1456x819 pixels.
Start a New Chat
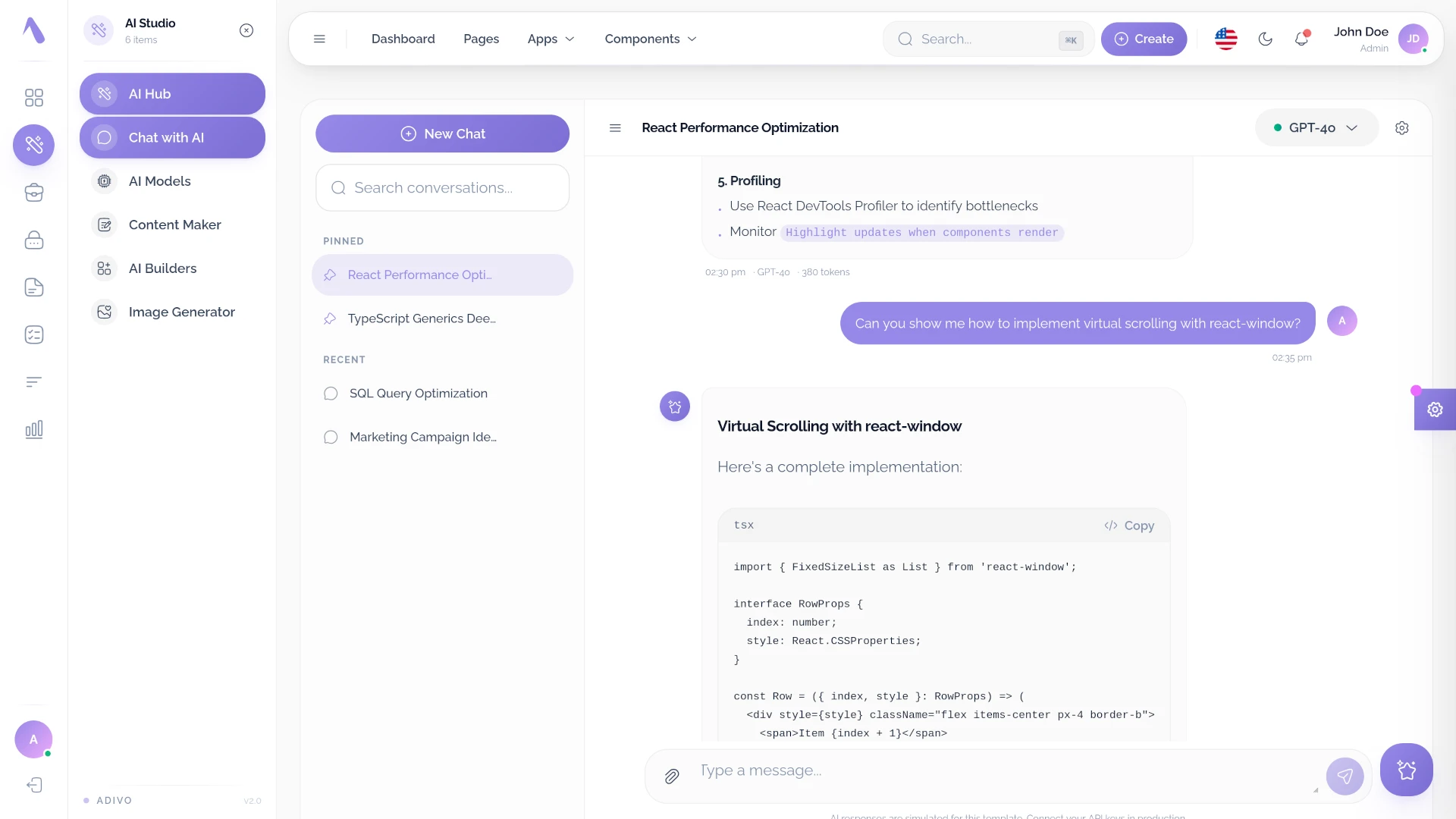coord(442,133)
